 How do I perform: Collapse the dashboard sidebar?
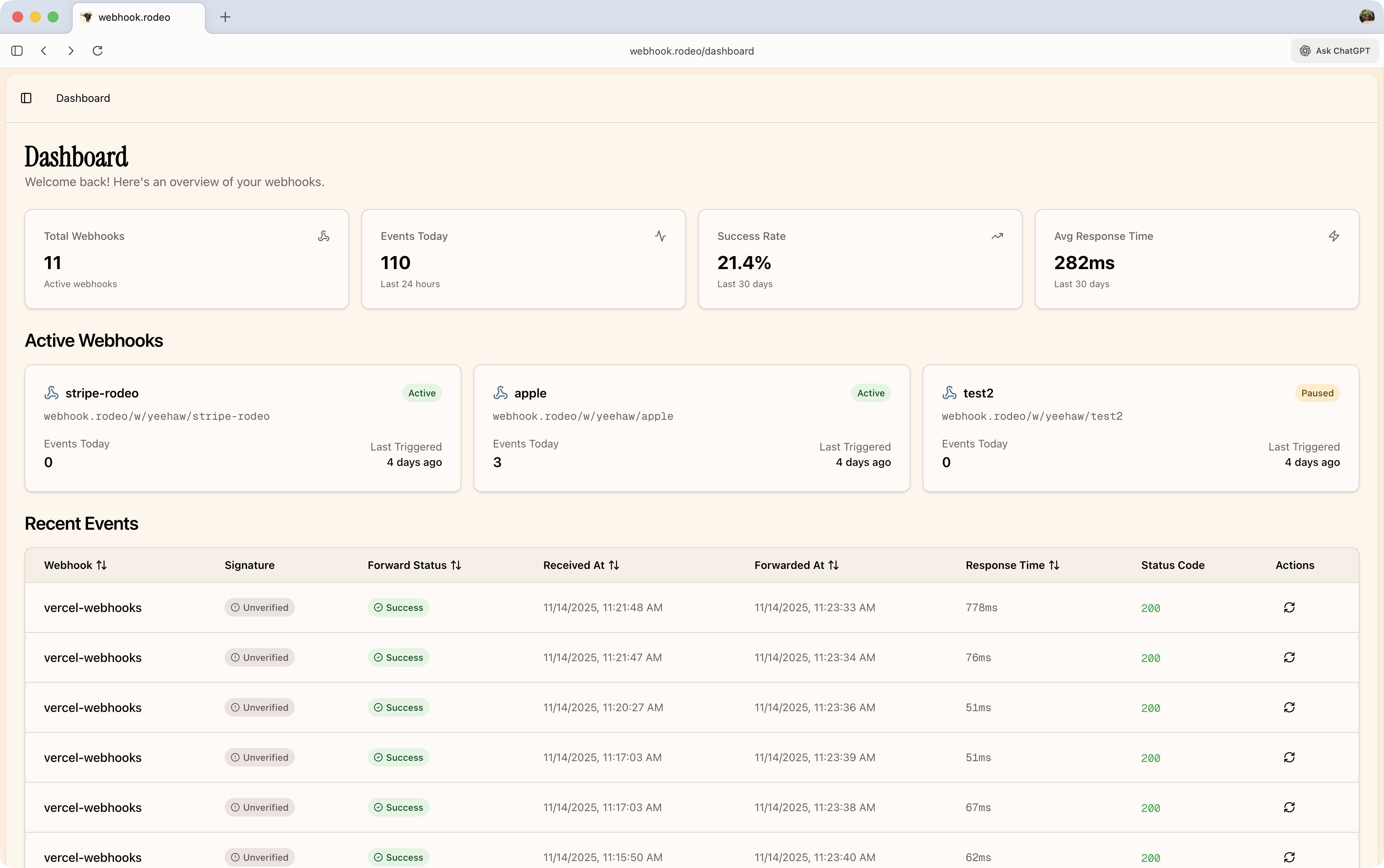click(25, 98)
